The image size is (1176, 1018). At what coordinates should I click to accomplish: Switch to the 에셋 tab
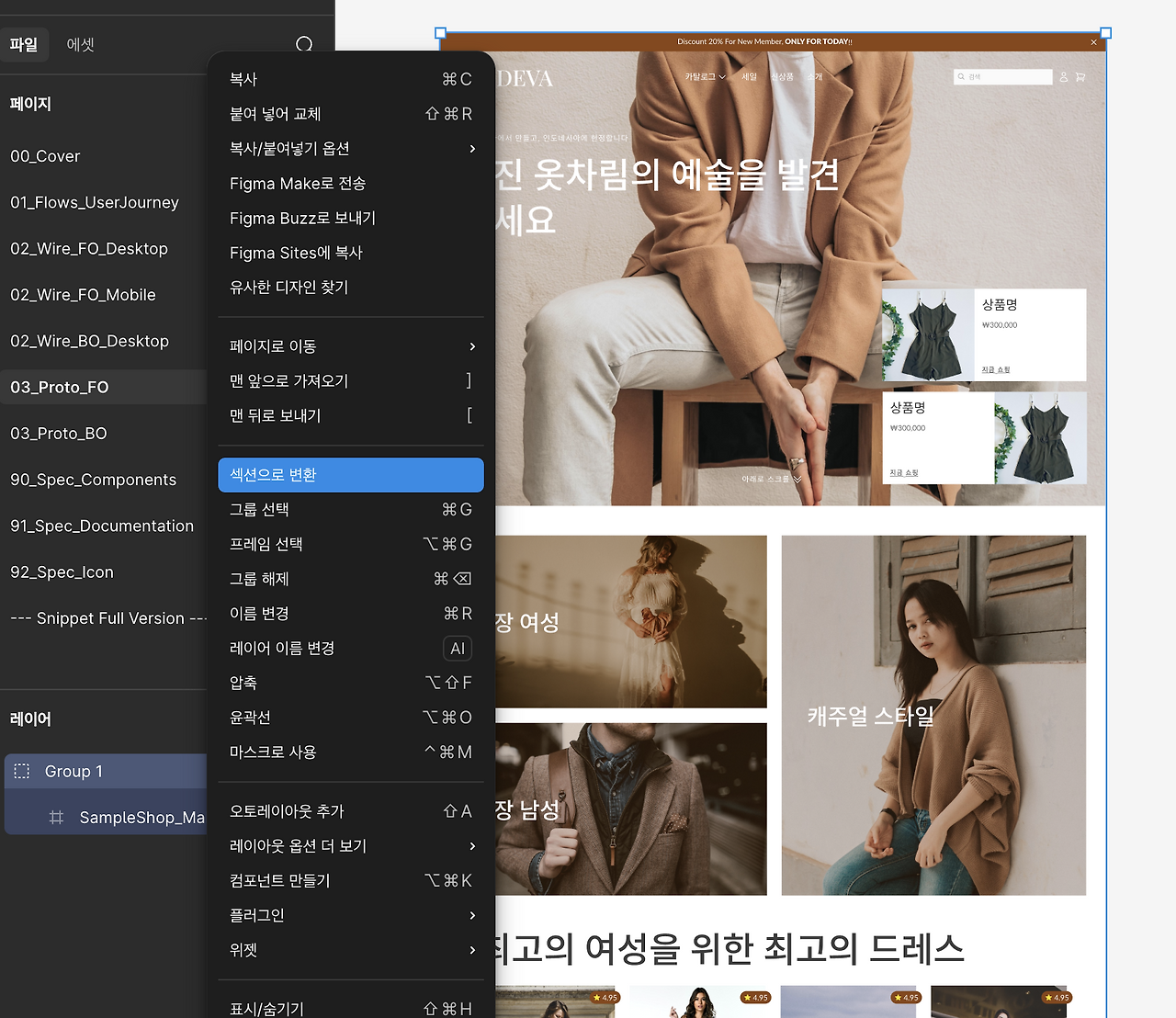coord(80,44)
